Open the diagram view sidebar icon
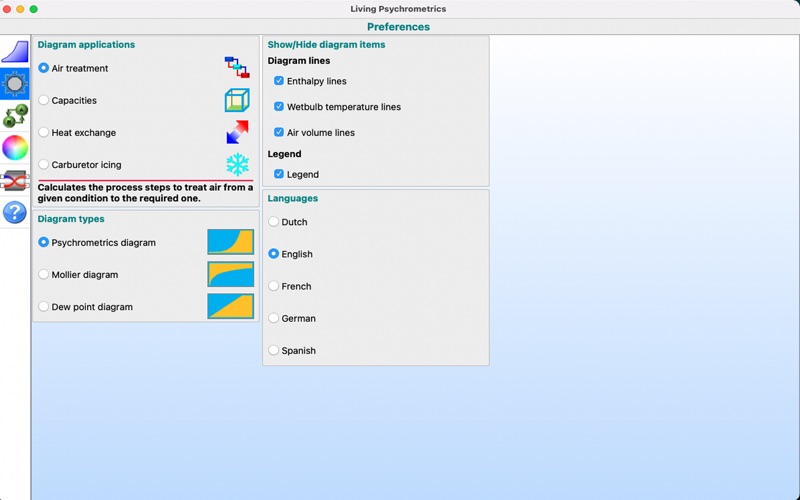Screen dimensions: 800x500 15,52
